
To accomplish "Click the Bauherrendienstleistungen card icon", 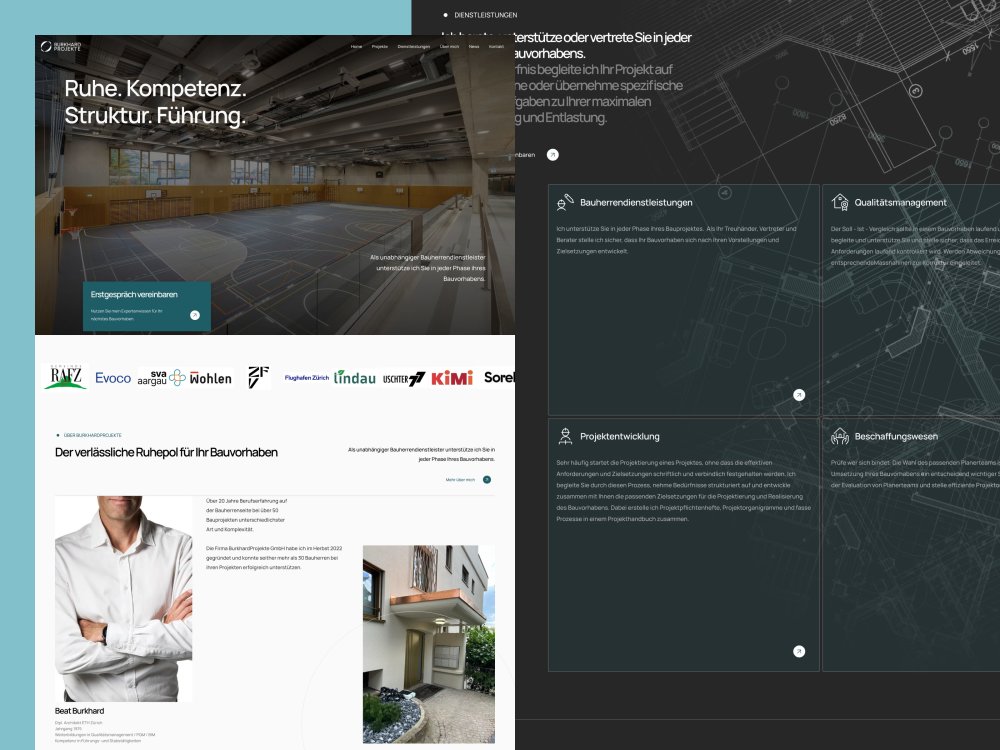I will [565, 202].
